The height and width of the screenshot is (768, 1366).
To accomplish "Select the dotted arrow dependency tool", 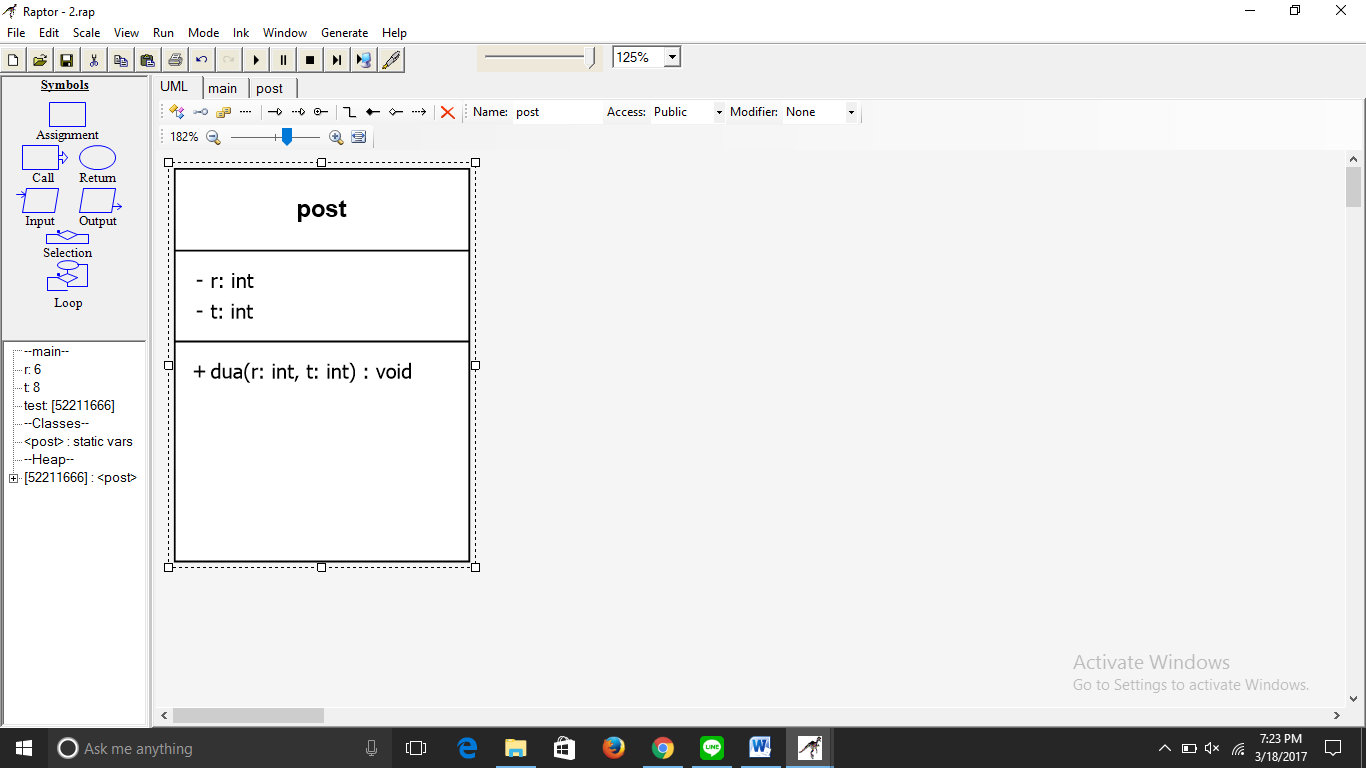I will coord(419,112).
